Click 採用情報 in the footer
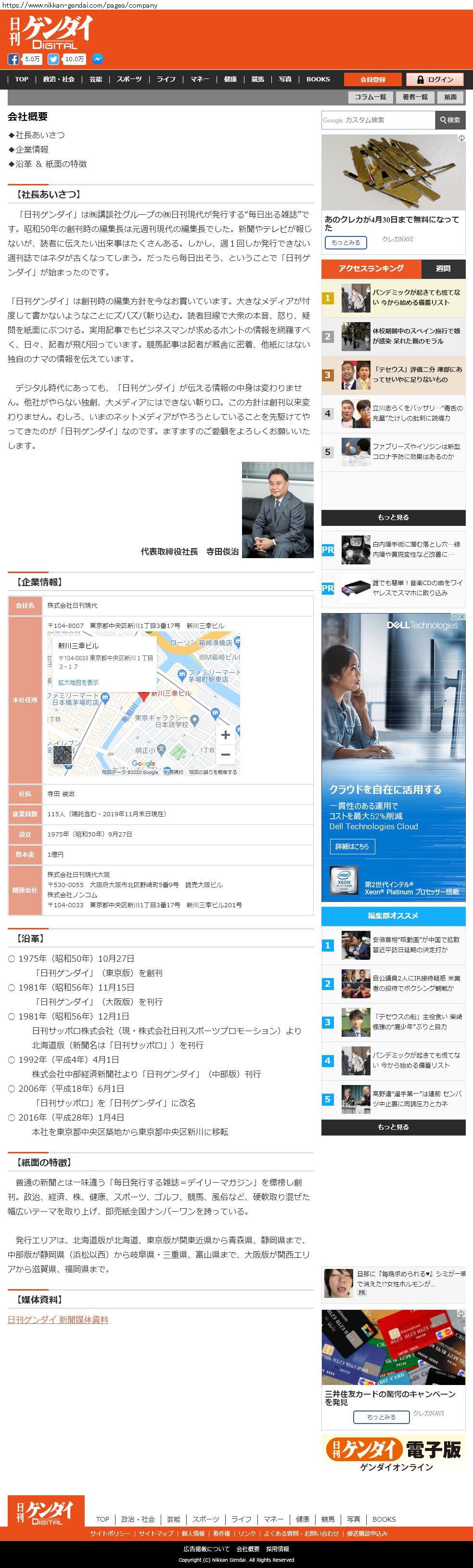 278,1549
